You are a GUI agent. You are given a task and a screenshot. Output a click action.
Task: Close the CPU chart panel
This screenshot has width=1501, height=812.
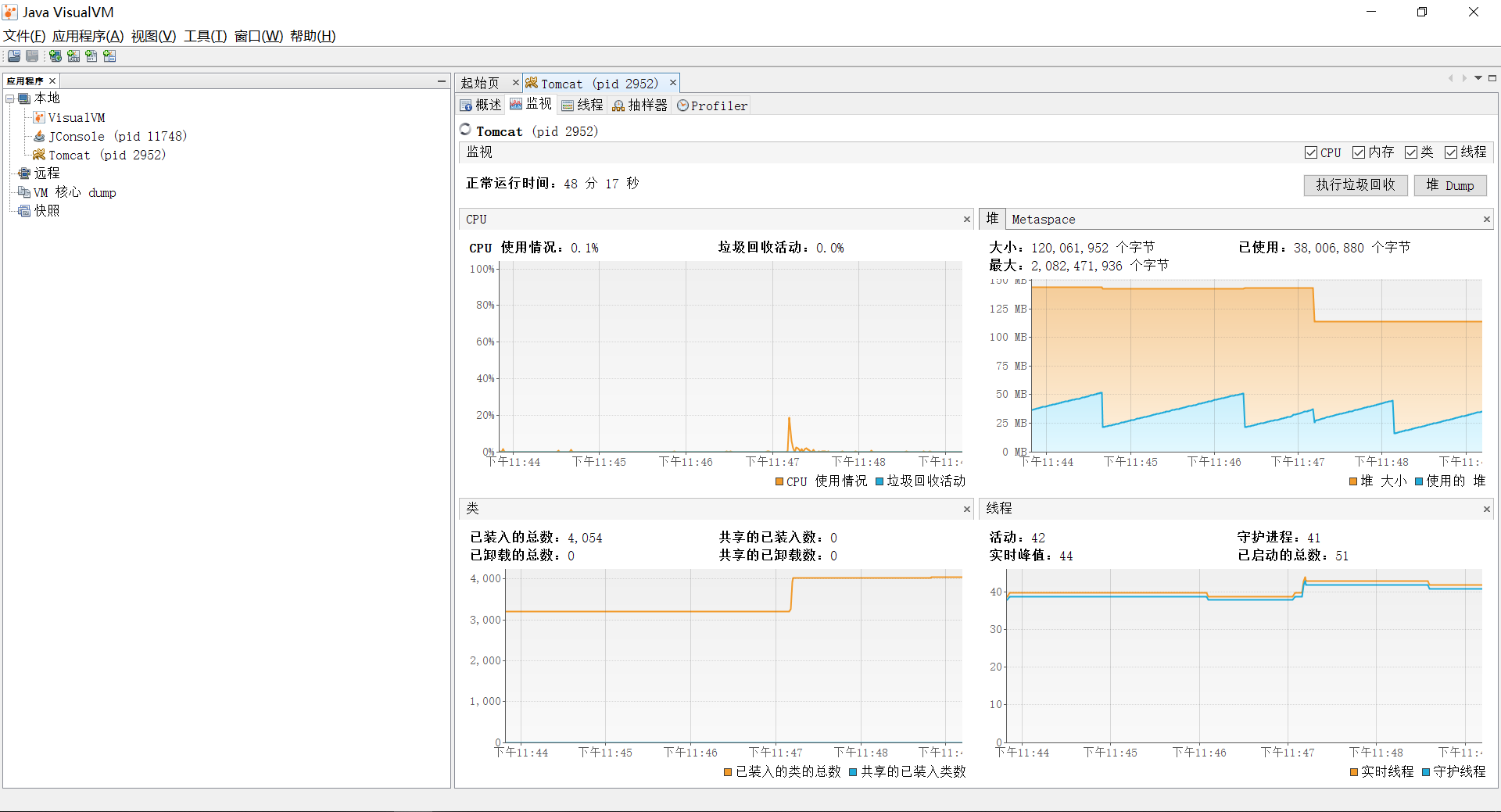(967, 220)
